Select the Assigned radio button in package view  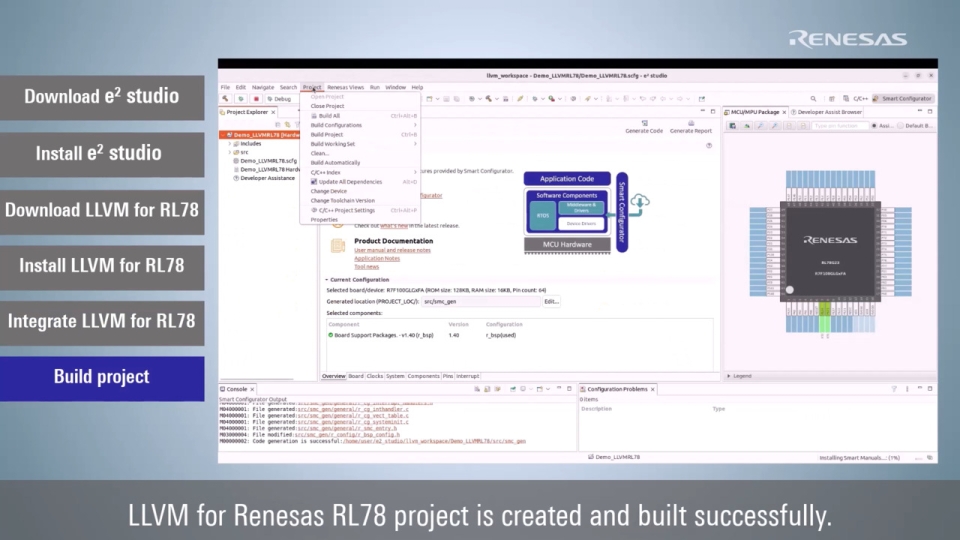(874, 126)
